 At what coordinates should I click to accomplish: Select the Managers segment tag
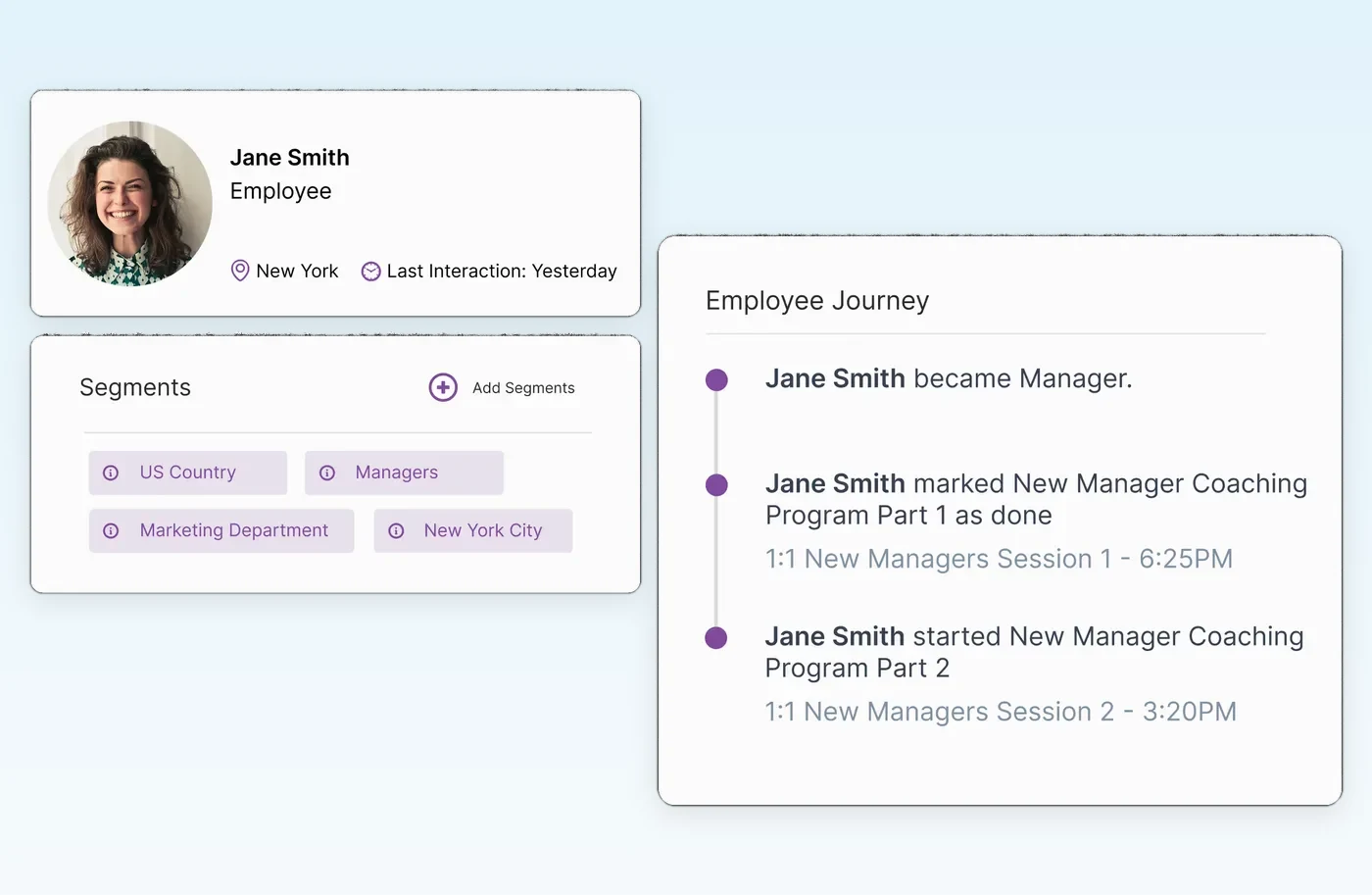404,472
